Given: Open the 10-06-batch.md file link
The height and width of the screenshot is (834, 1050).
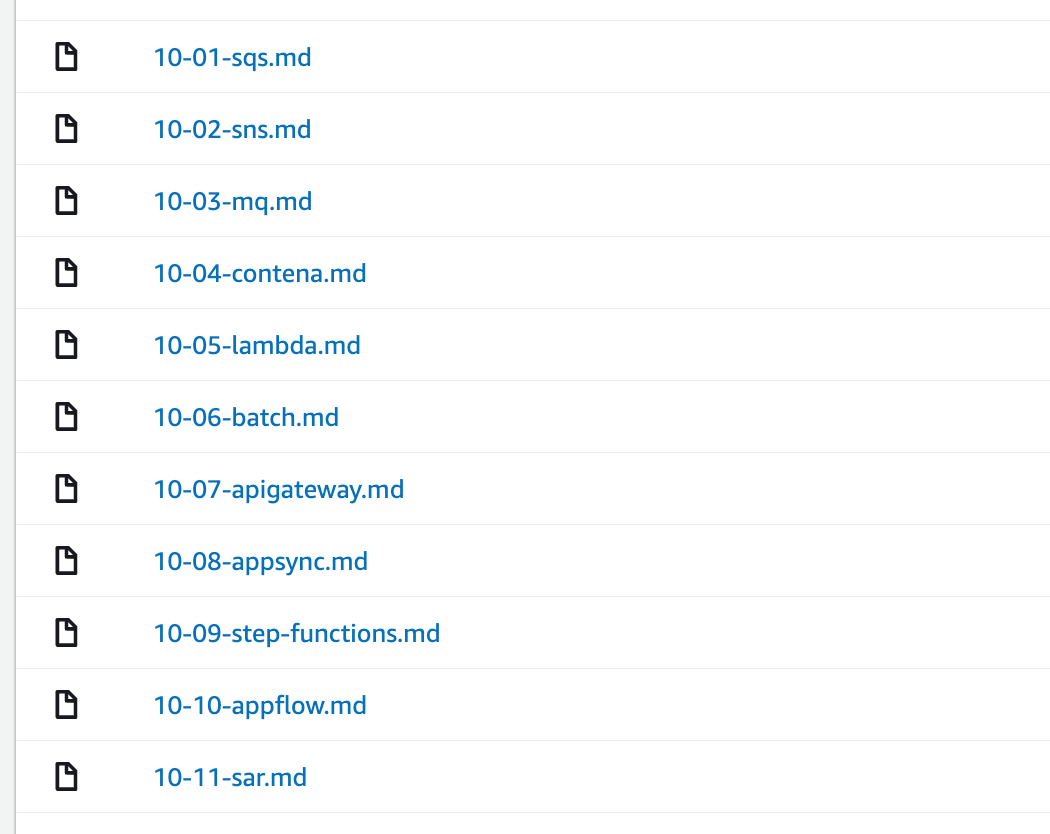Looking at the screenshot, I should point(246,417).
